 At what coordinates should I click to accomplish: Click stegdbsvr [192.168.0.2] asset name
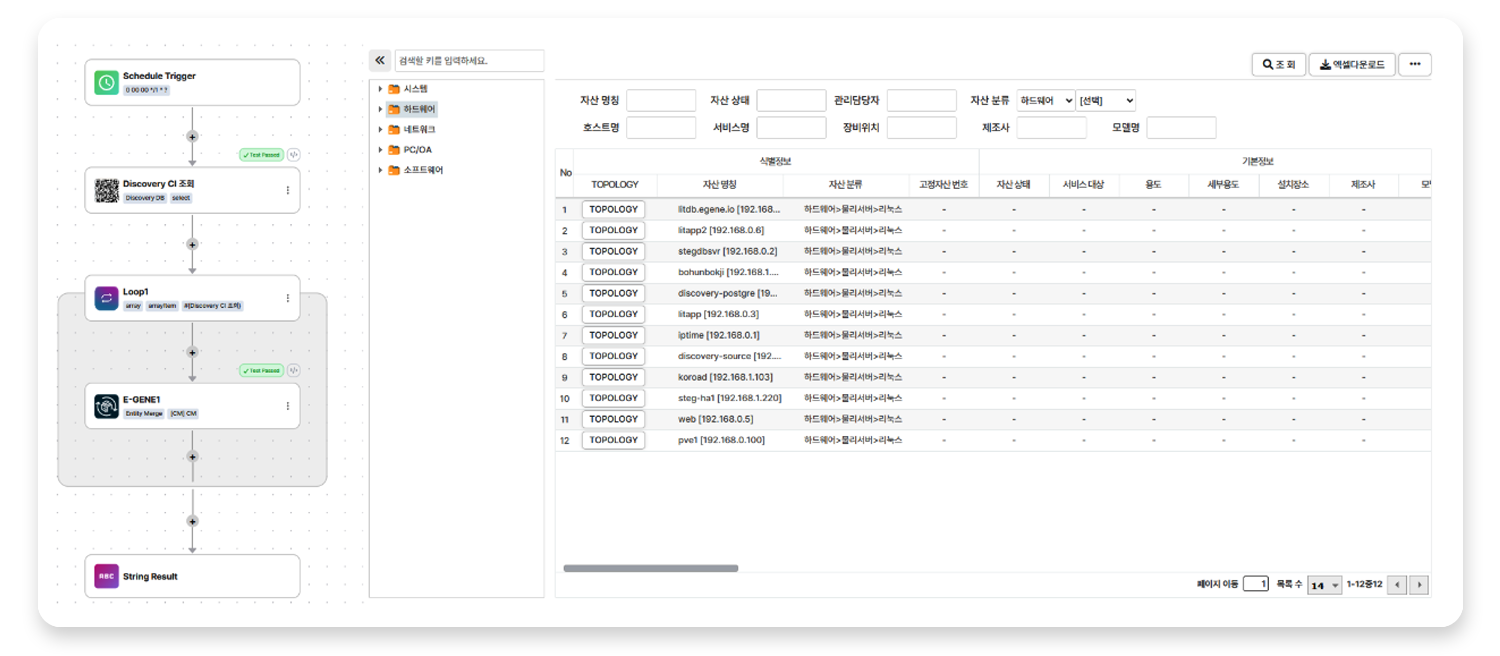coord(728,251)
